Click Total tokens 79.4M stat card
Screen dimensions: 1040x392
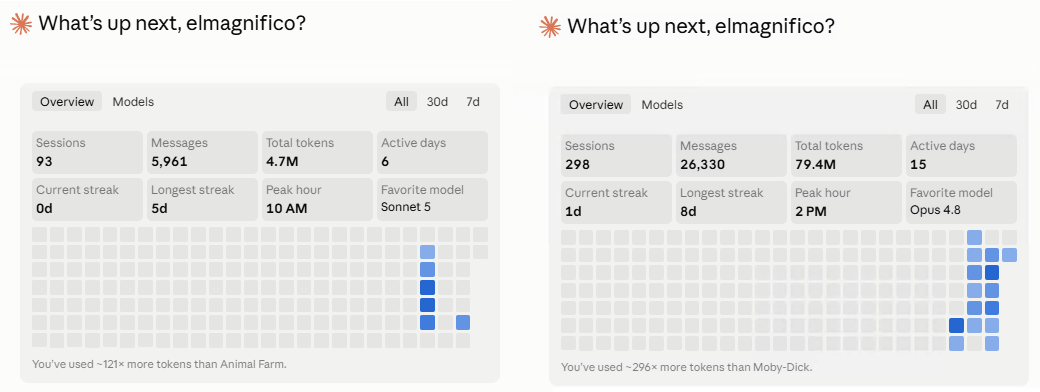[x=846, y=156]
